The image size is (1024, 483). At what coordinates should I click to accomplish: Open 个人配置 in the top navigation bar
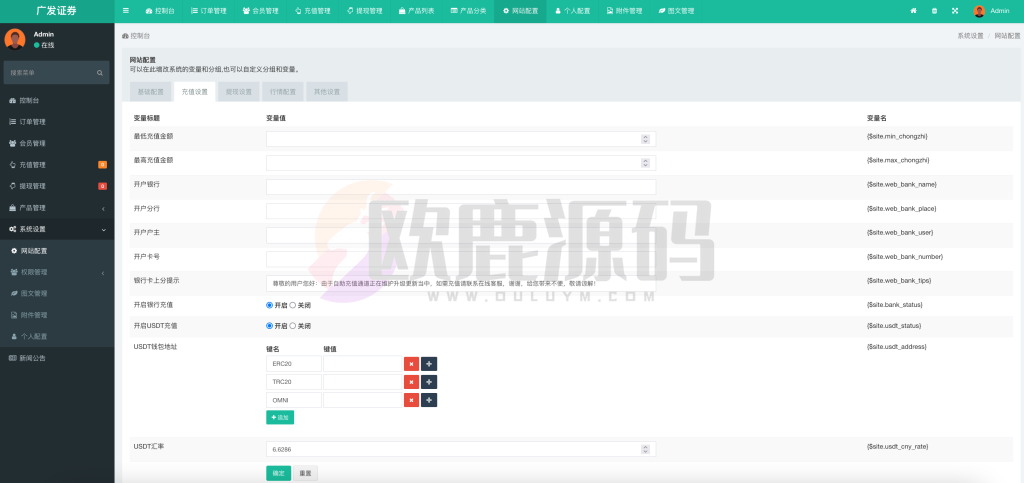point(573,11)
